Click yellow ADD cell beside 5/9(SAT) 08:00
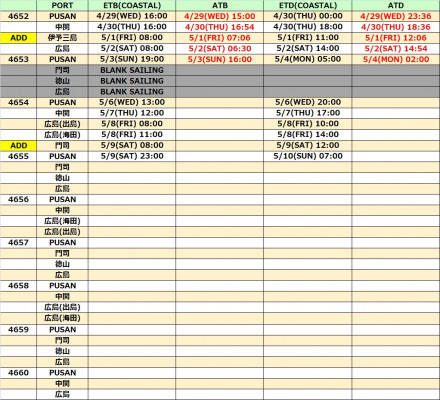The width and height of the screenshot is (440, 400). [x=18, y=145]
